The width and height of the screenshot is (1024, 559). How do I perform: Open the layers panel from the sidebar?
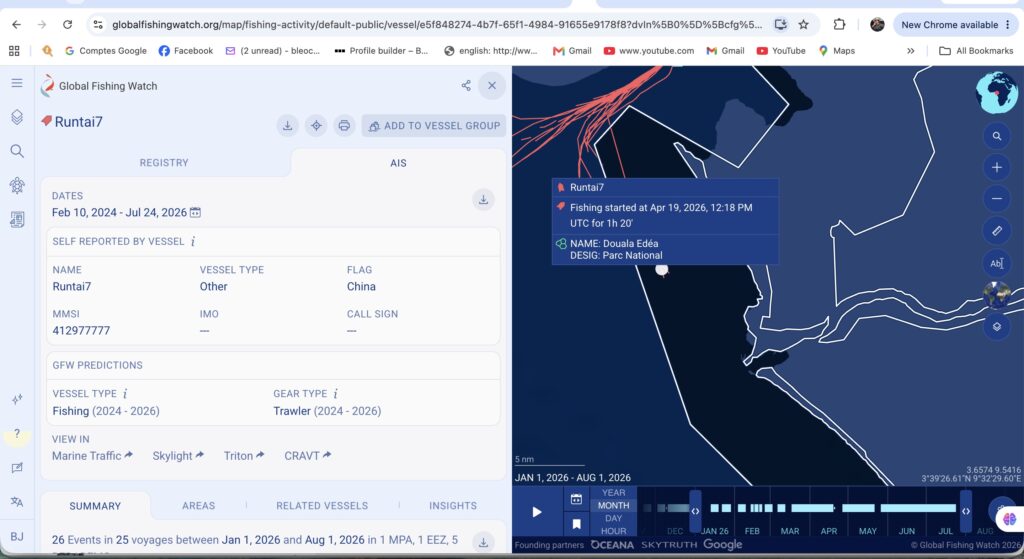click(17, 117)
